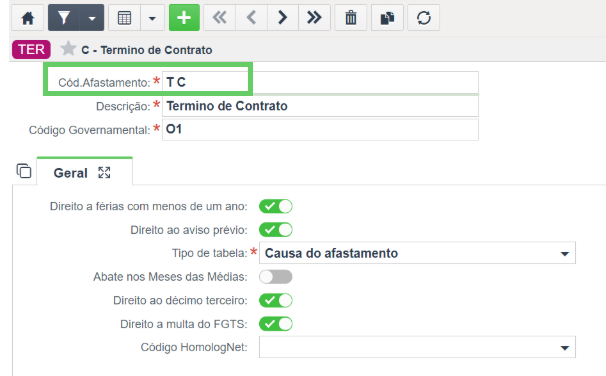The image size is (606, 376).
Task: Open the filter funnel button
Action: [64, 18]
